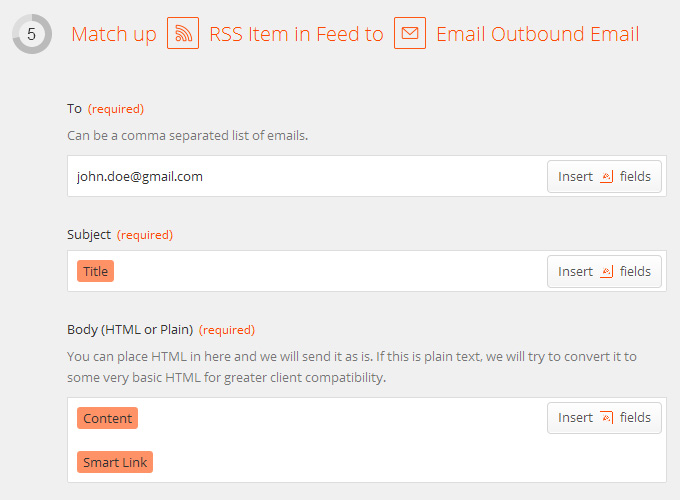This screenshot has width=680, height=500.
Task: Click the john.doe@gmail.com address text
Action: (140, 176)
